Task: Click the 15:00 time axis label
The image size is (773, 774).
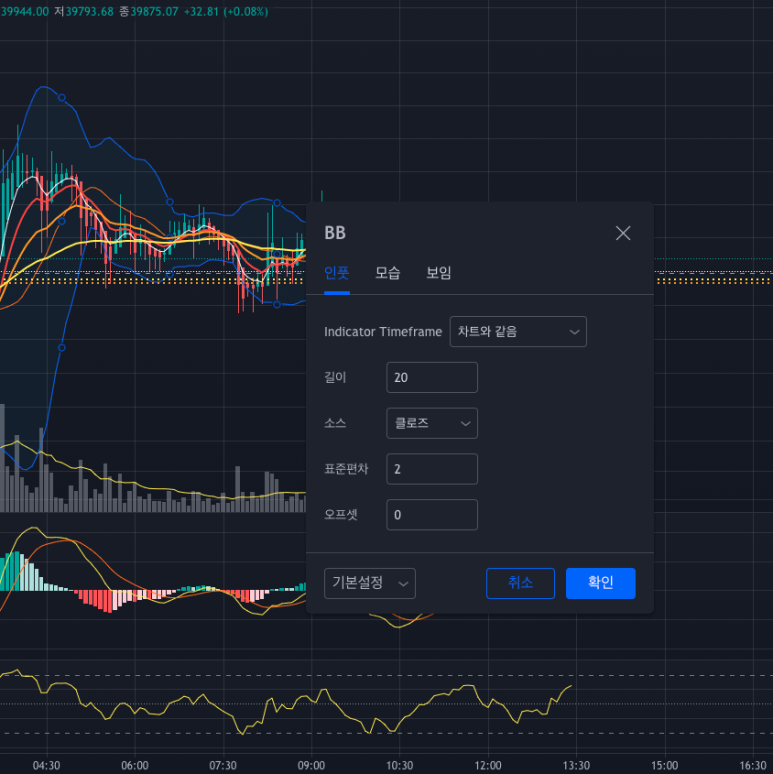Action: click(665, 766)
